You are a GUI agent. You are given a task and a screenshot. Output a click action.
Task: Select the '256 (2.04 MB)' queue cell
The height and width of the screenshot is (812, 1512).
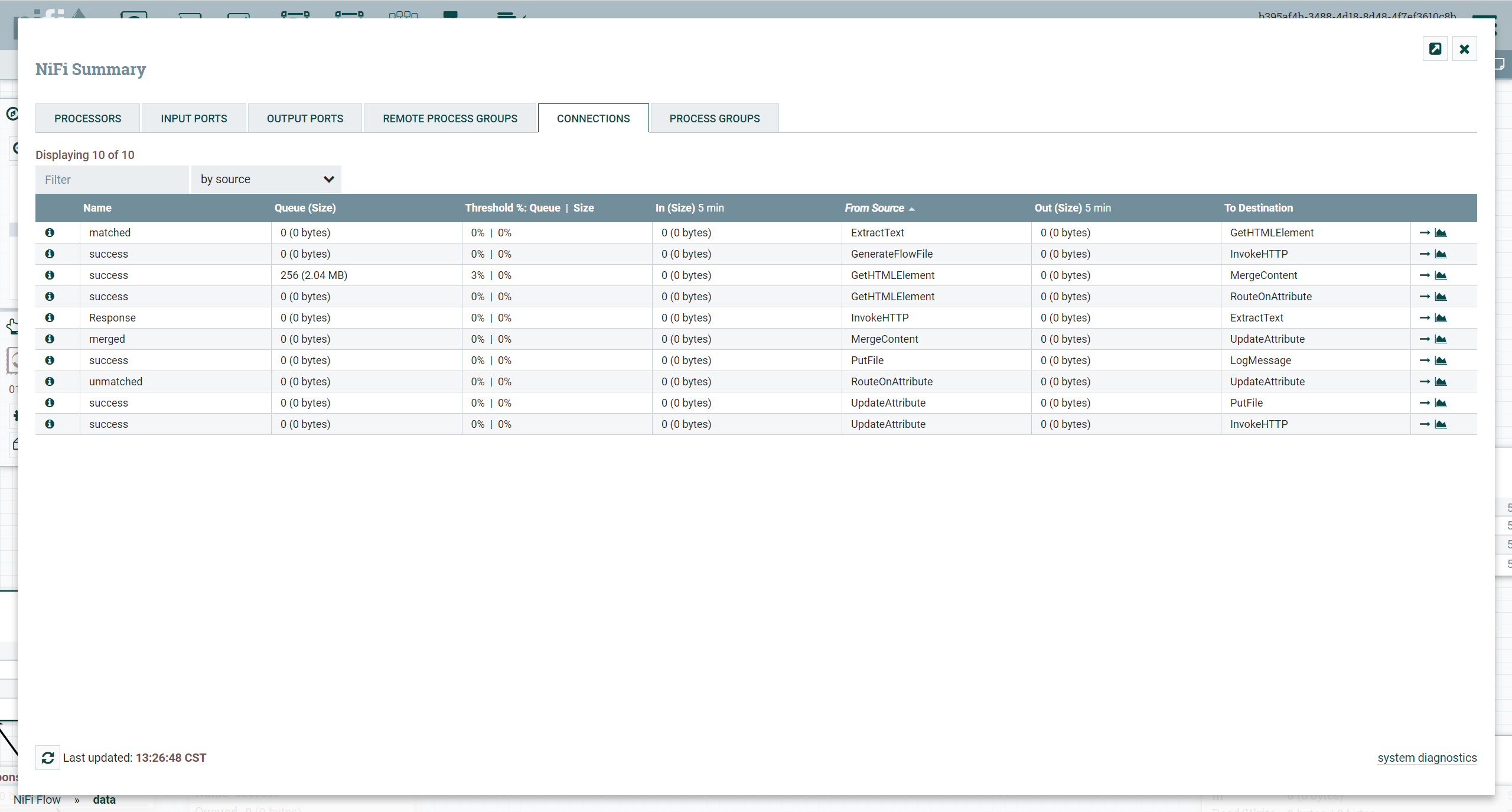(366, 275)
